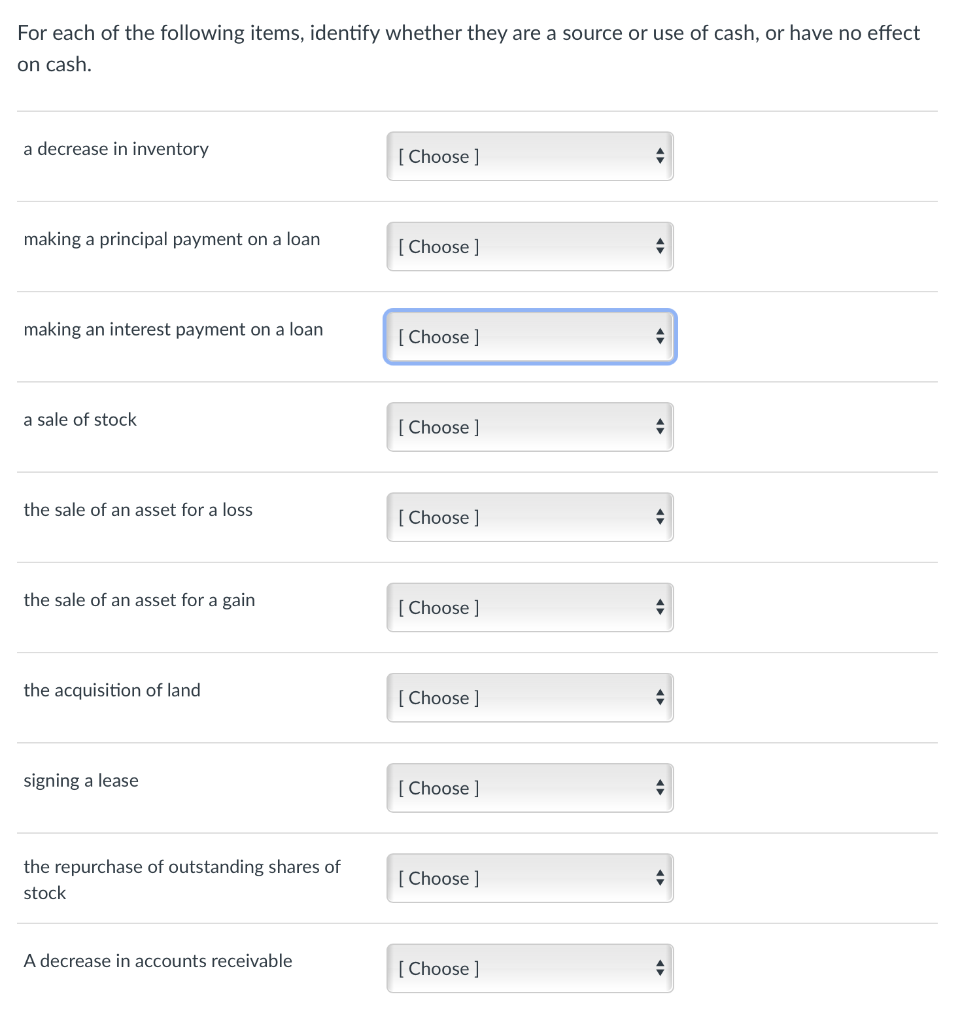Click the 'a decrease in inventory' label text
The width and height of the screenshot is (960, 1024).
tap(116, 149)
